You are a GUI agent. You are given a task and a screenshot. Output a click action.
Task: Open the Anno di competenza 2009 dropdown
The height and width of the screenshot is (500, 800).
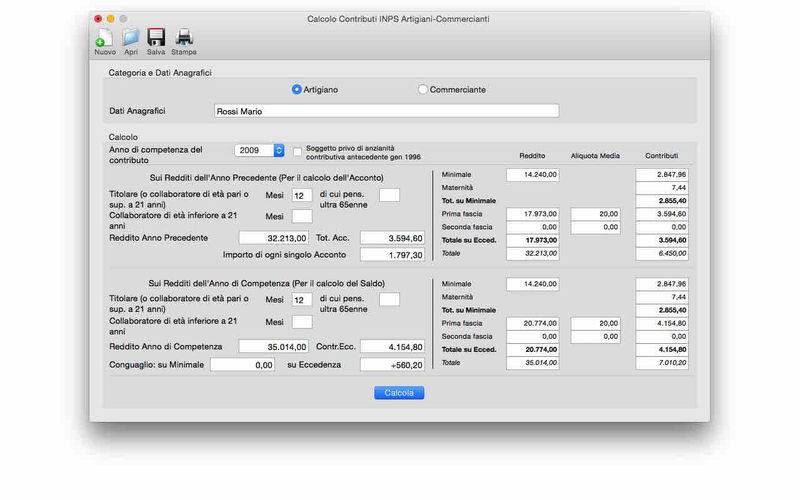tap(259, 150)
